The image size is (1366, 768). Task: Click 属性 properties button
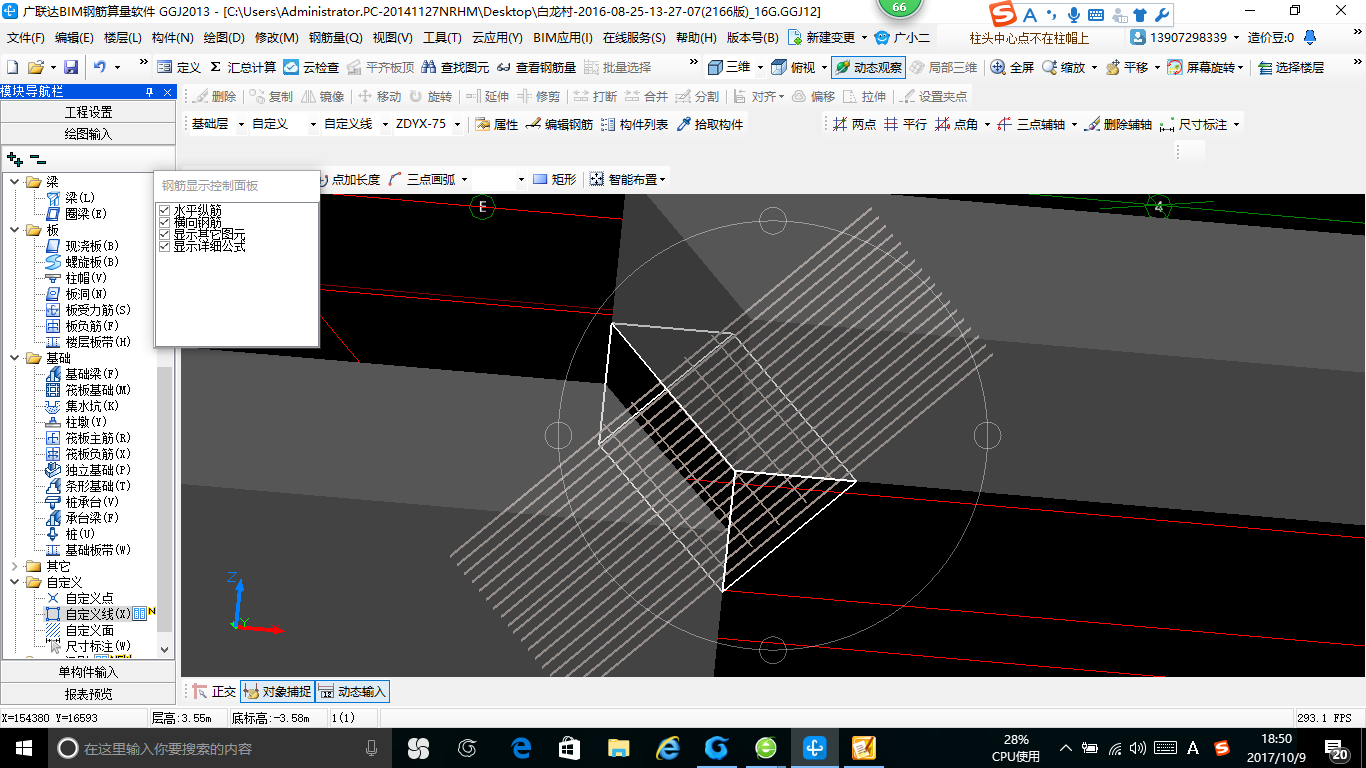click(x=496, y=124)
